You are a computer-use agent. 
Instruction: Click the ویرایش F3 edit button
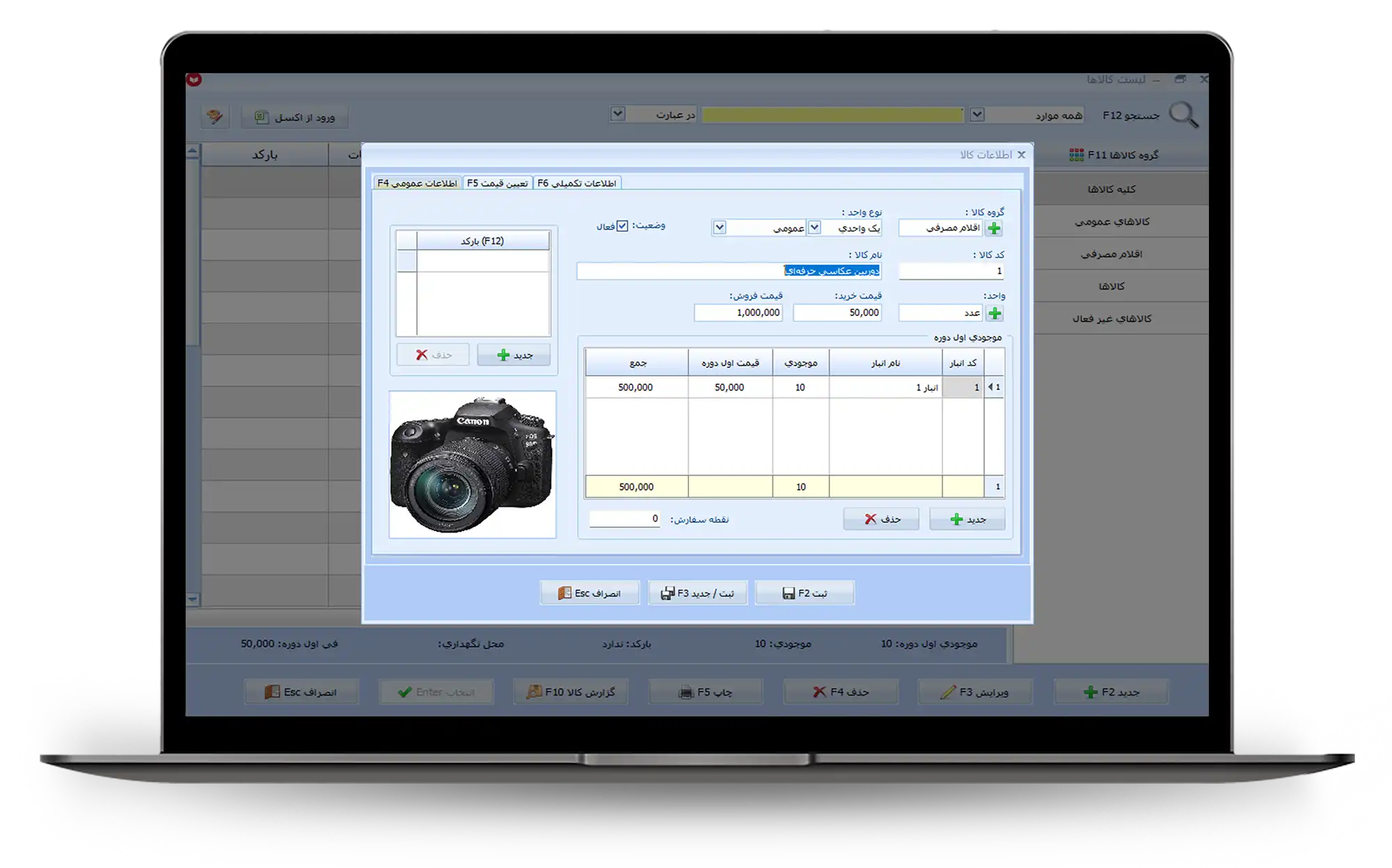(x=975, y=692)
